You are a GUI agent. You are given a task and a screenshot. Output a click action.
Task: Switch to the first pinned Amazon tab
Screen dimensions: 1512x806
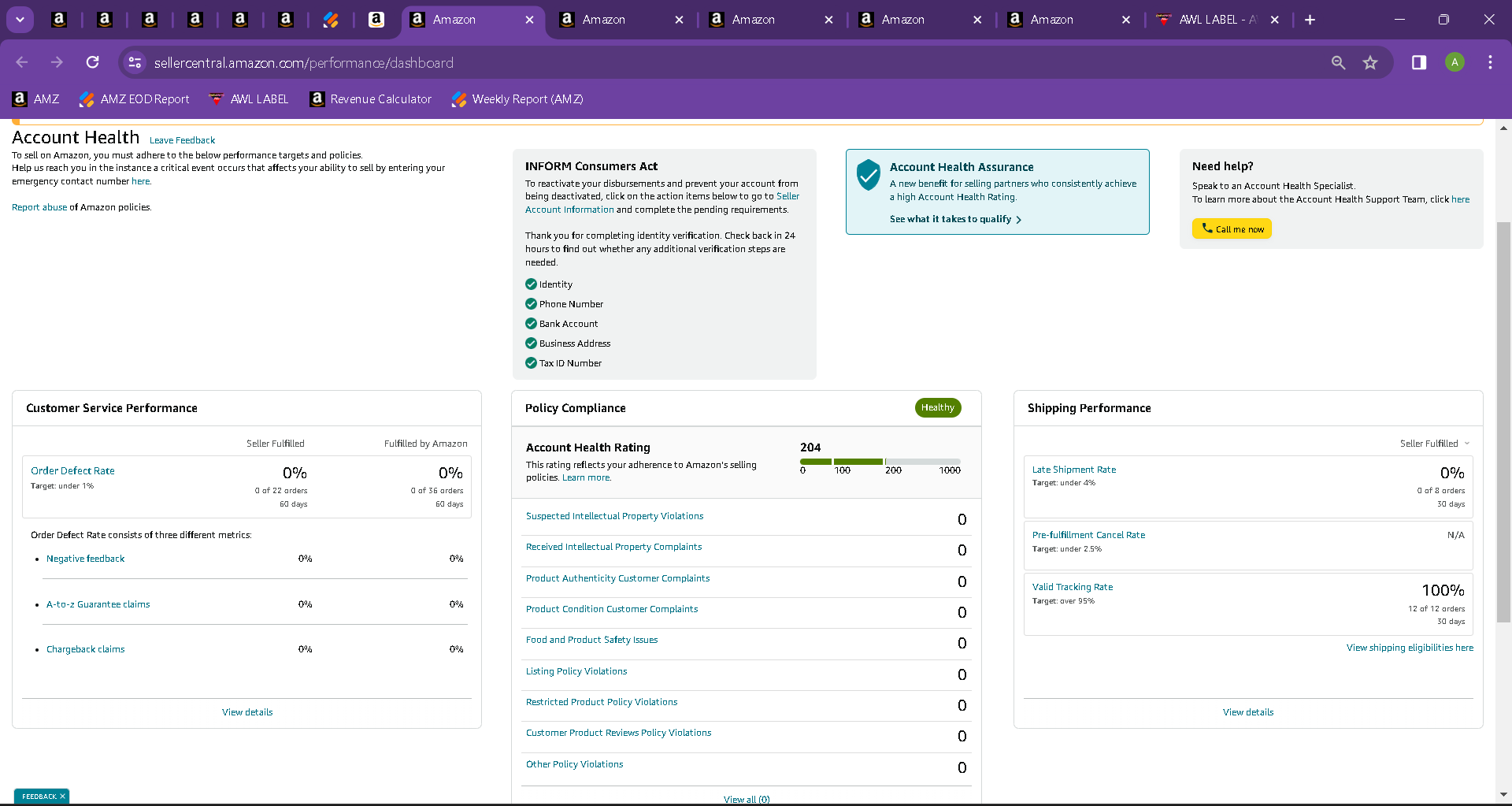pos(59,20)
